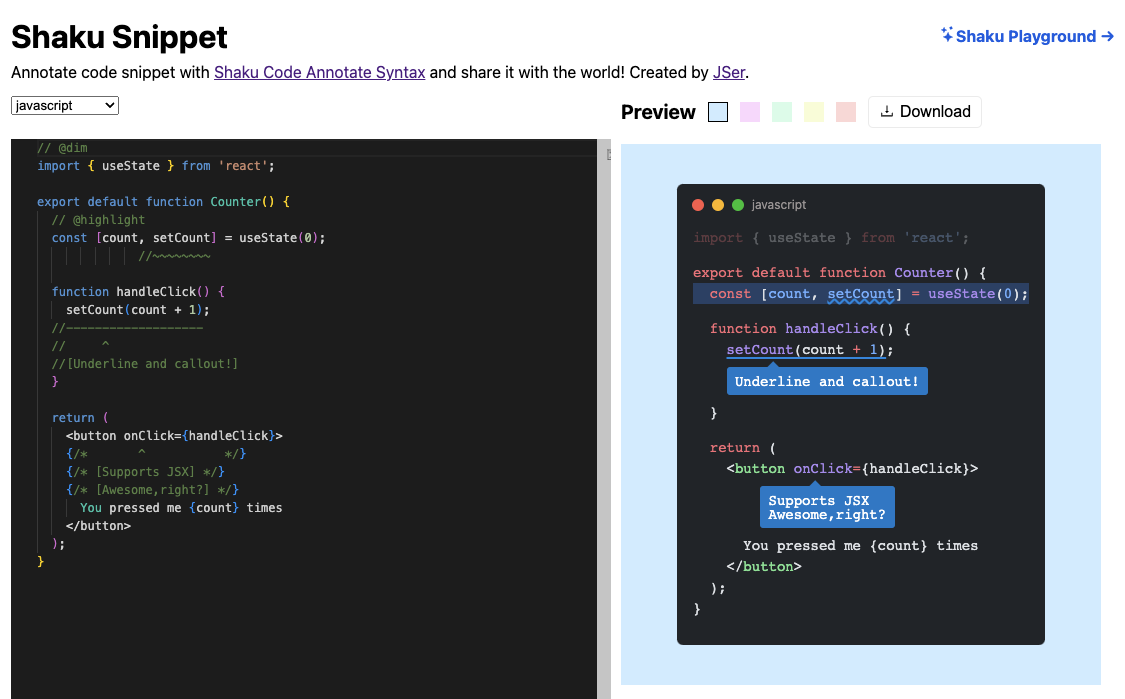Click the 'Preview' heading label
The width and height of the screenshot is (1125, 699).
(x=658, y=112)
